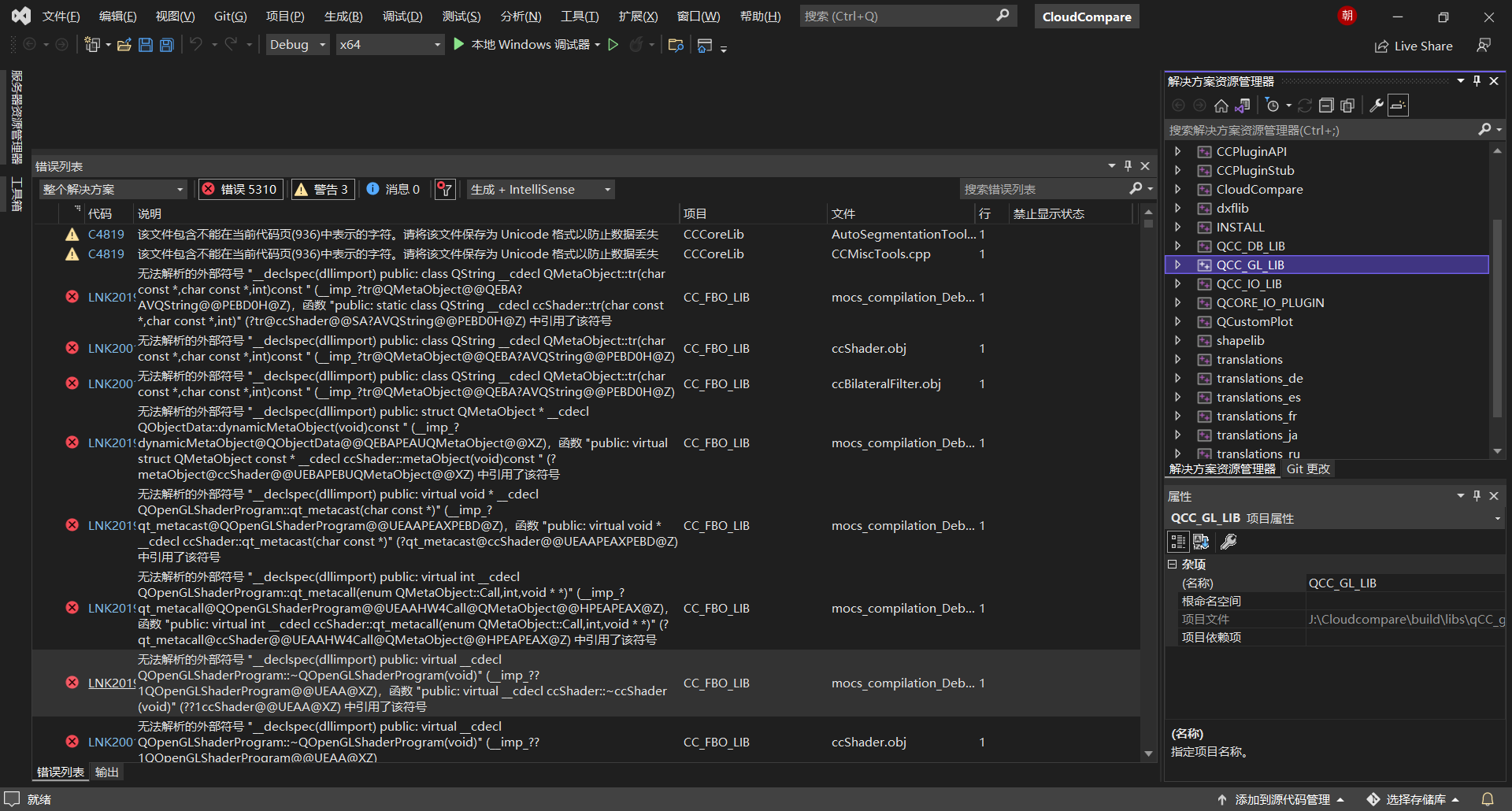
Task: Click 添加到源代码管理 in status bar
Action: pos(1281,799)
